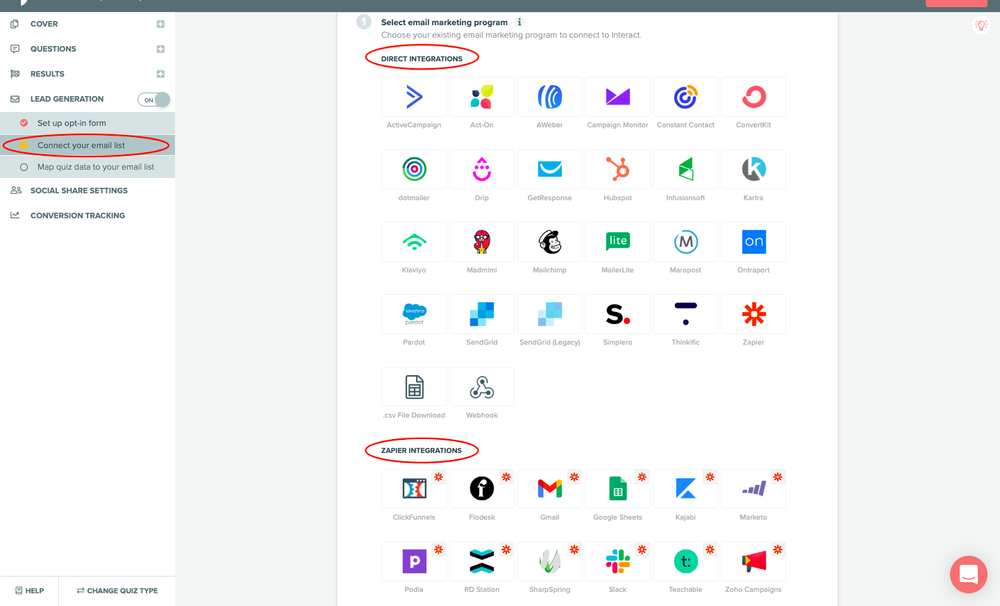Choose RD Station Zapier integration
The width and height of the screenshot is (1000, 606).
pyautogui.click(x=482, y=561)
